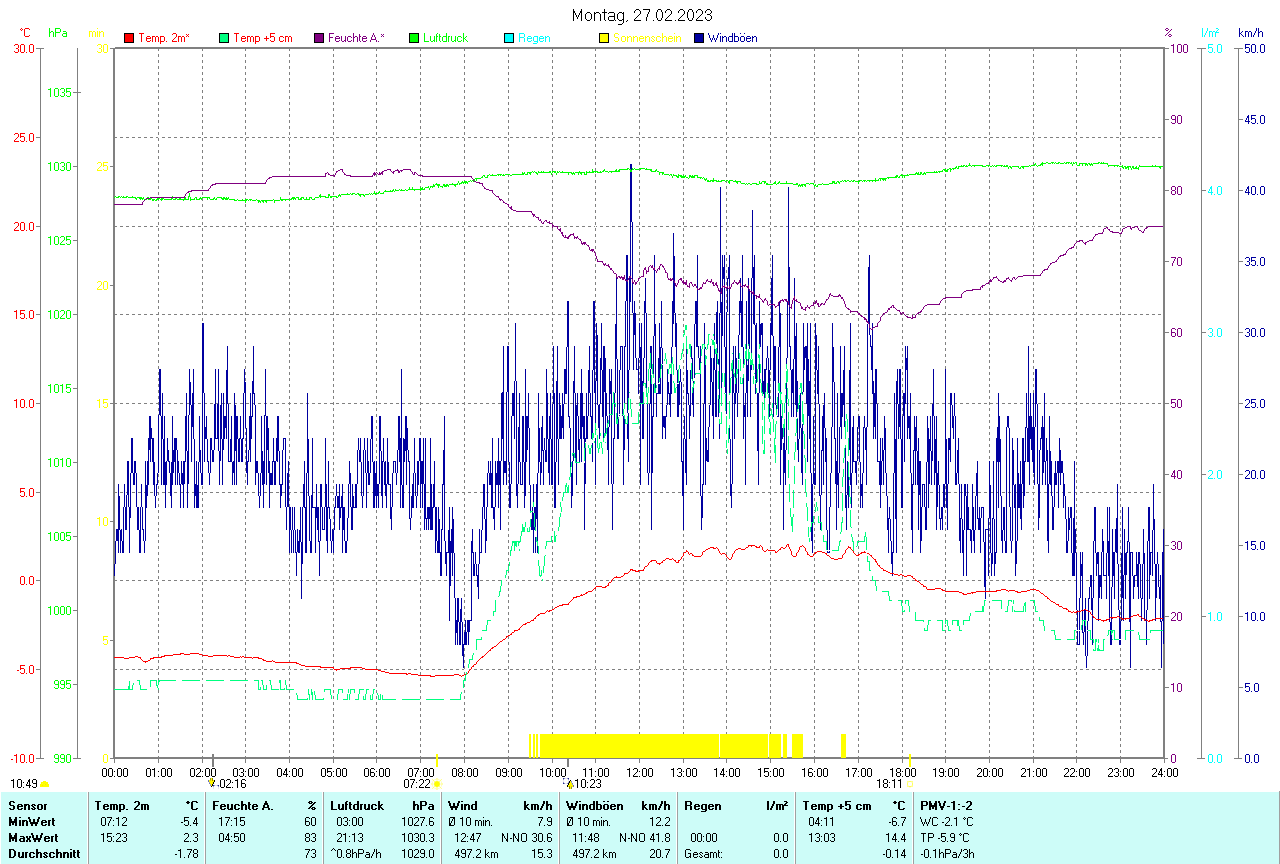Click the 12:00 time axis label
This screenshot has width=1280, height=864.
pyautogui.click(x=640, y=772)
